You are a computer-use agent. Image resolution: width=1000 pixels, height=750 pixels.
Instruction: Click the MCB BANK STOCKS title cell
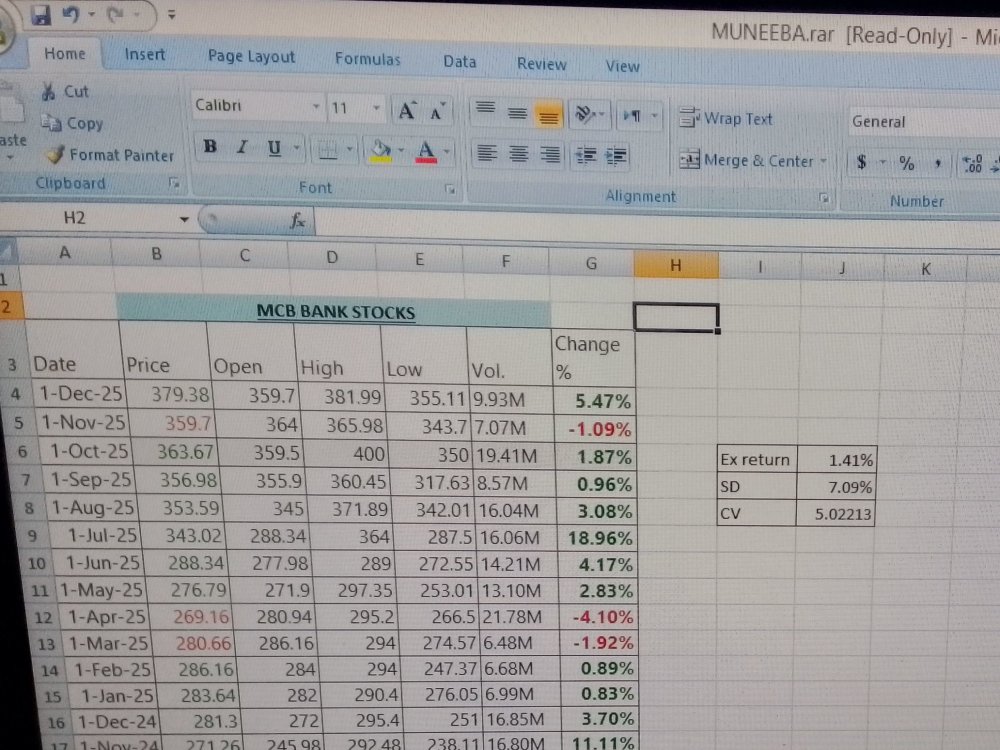(x=334, y=311)
